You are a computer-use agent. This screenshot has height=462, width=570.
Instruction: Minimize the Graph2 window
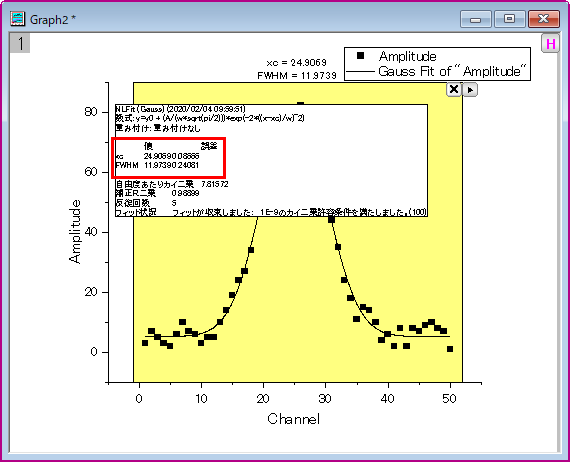tap(475, 19)
